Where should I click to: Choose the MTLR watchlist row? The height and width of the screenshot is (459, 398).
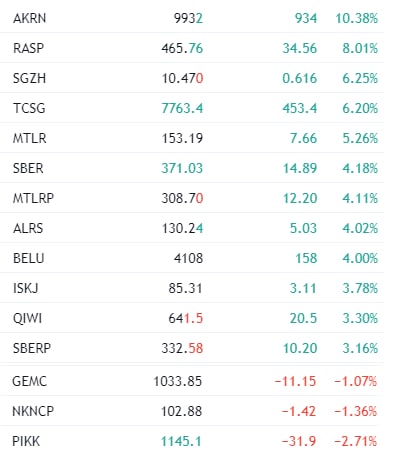(192, 138)
